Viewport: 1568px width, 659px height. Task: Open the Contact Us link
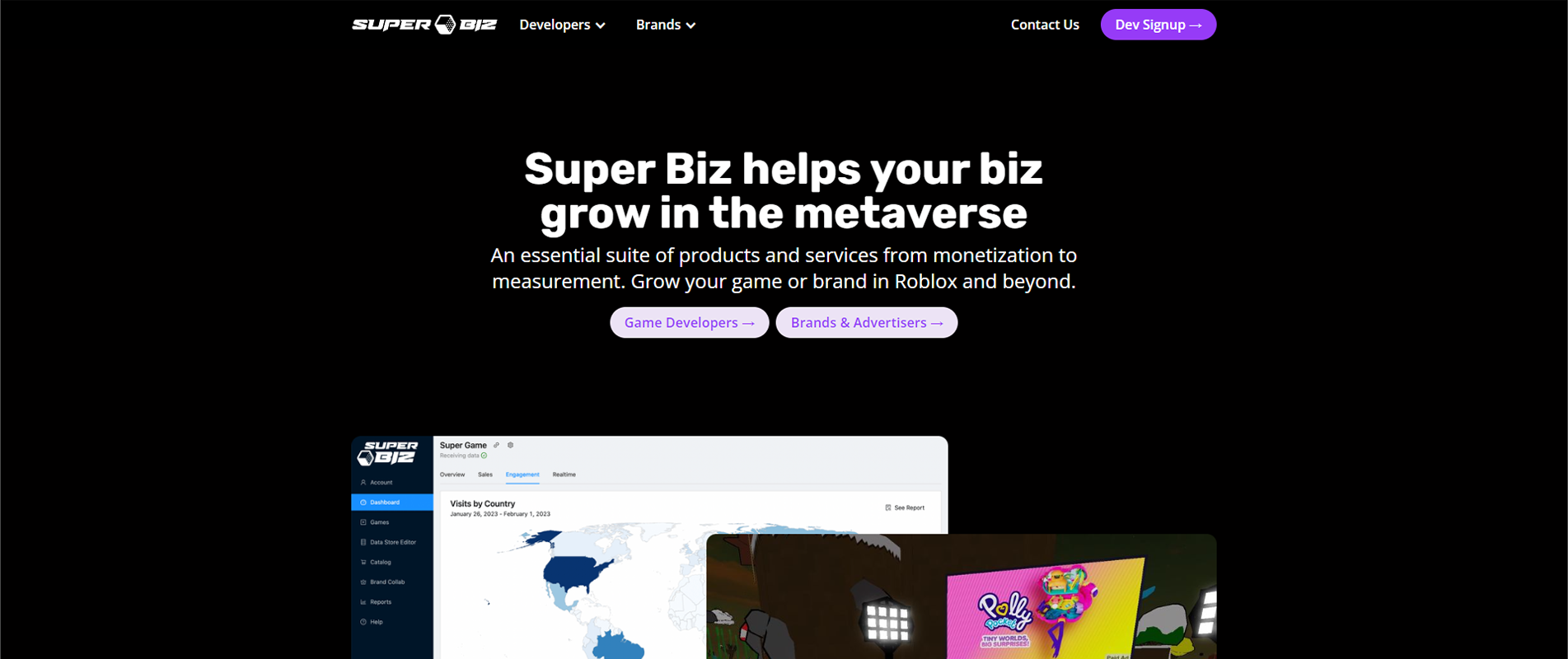(1045, 25)
